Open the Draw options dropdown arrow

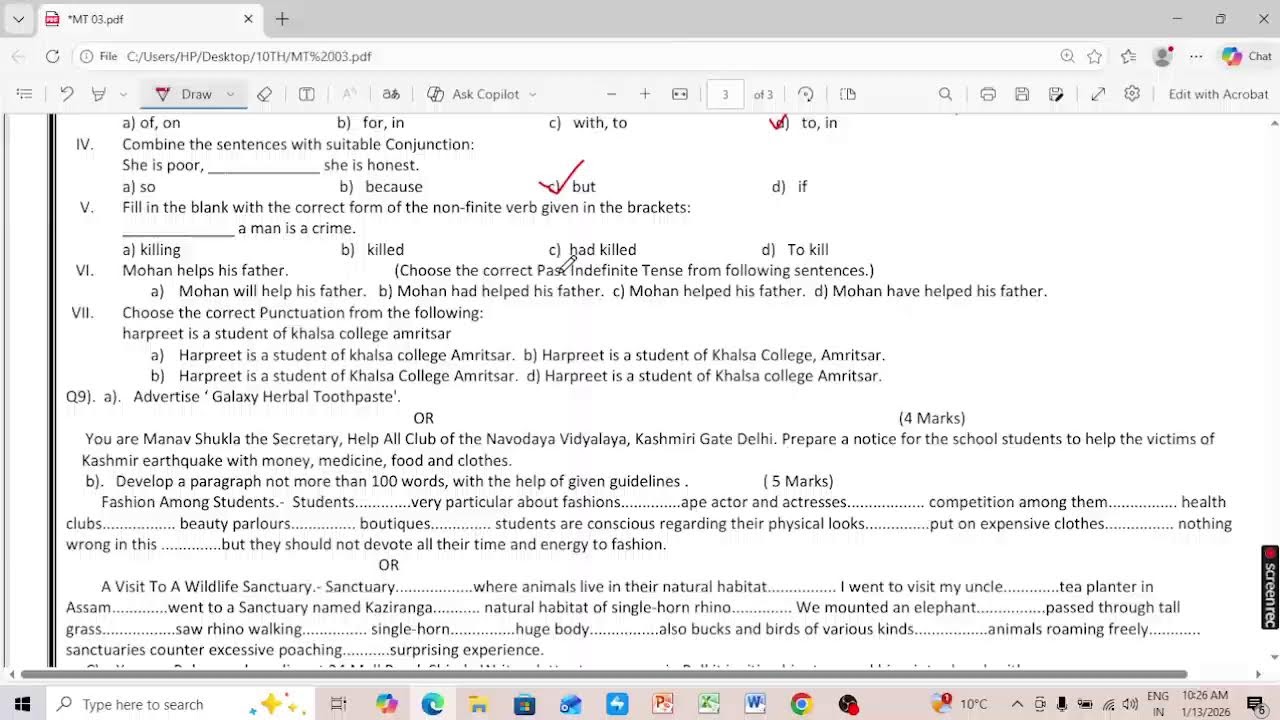230,94
